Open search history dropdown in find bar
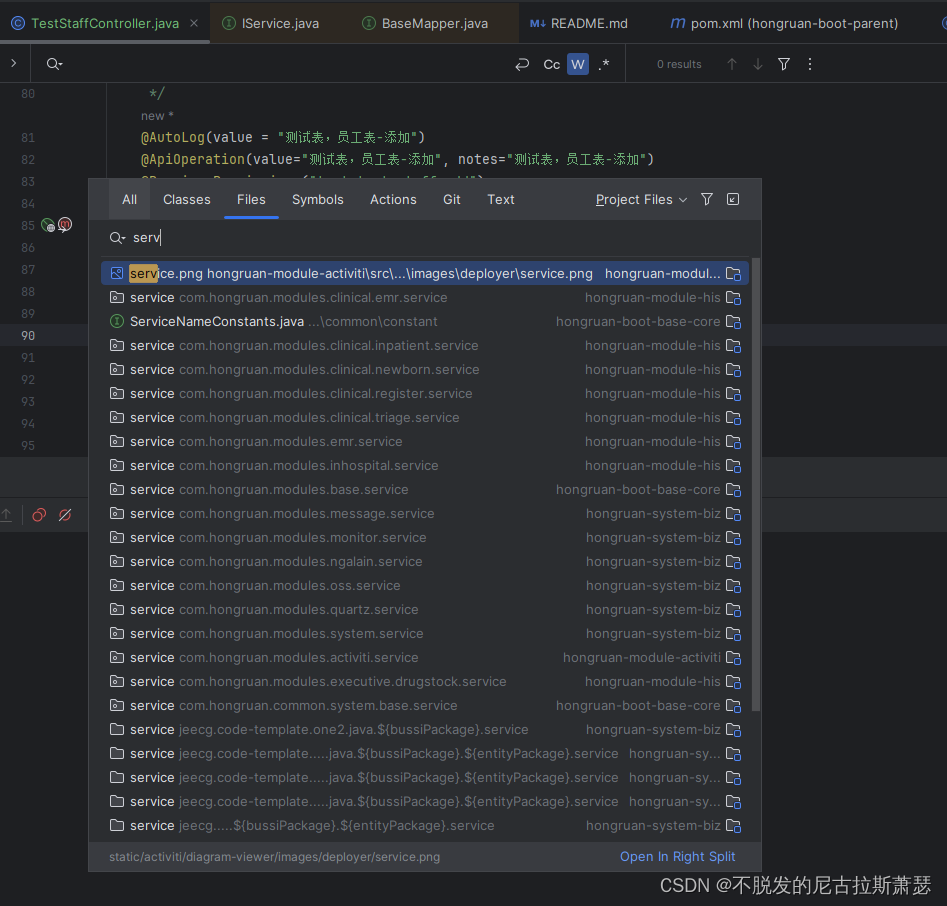947x906 pixels. (54, 64)
